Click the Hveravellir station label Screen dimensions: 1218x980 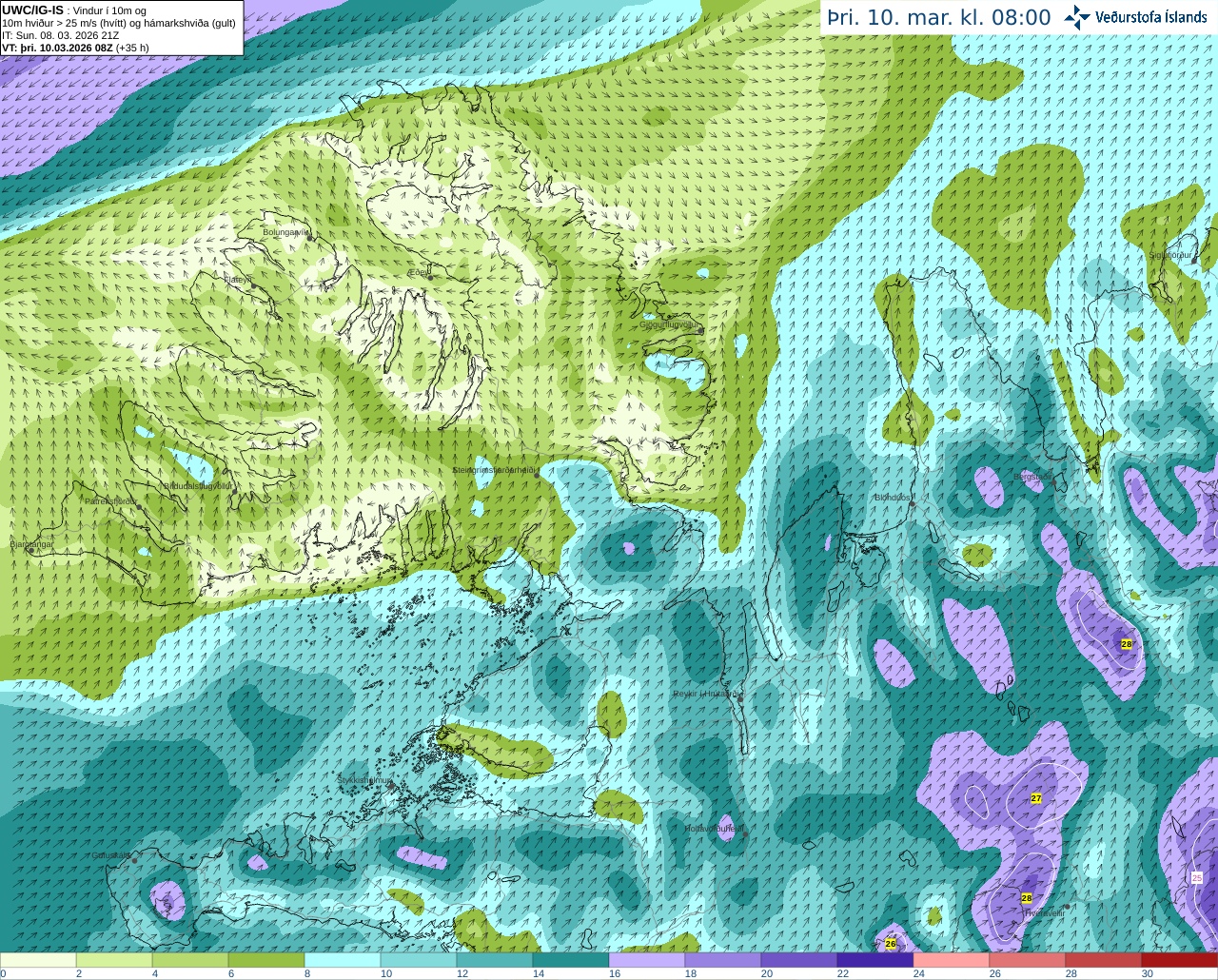1044,912
